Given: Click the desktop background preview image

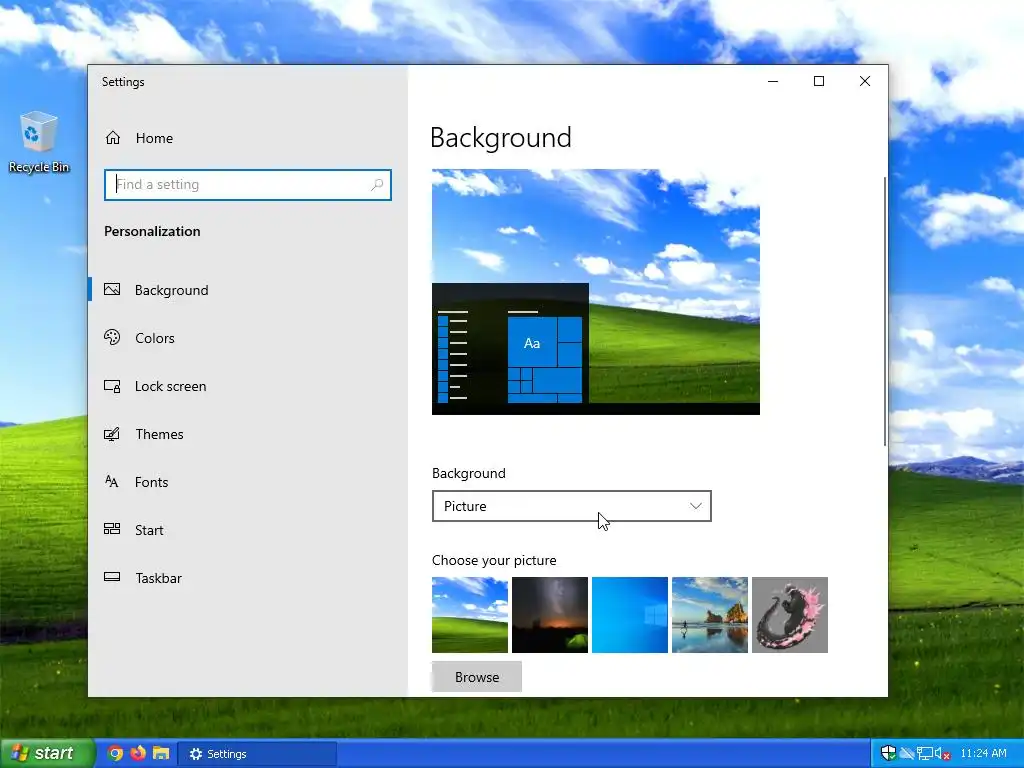Looking at the screenshot, I should pyautogui.click(x=596, y=292).
